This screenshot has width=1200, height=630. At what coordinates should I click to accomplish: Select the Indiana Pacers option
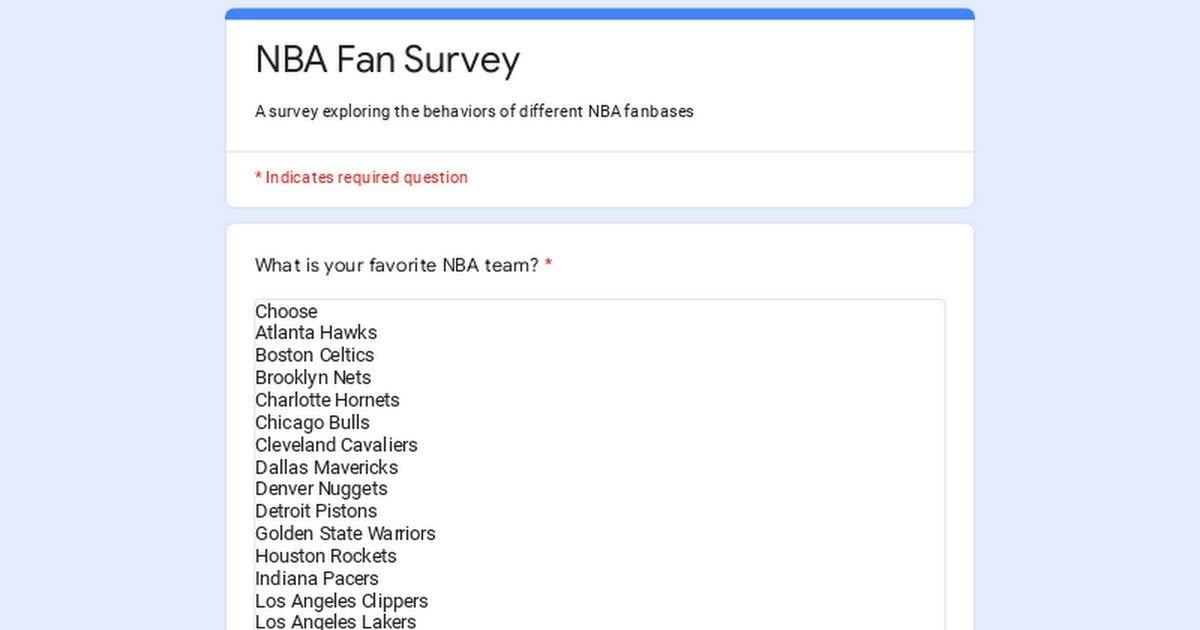[x=317, y=578]
